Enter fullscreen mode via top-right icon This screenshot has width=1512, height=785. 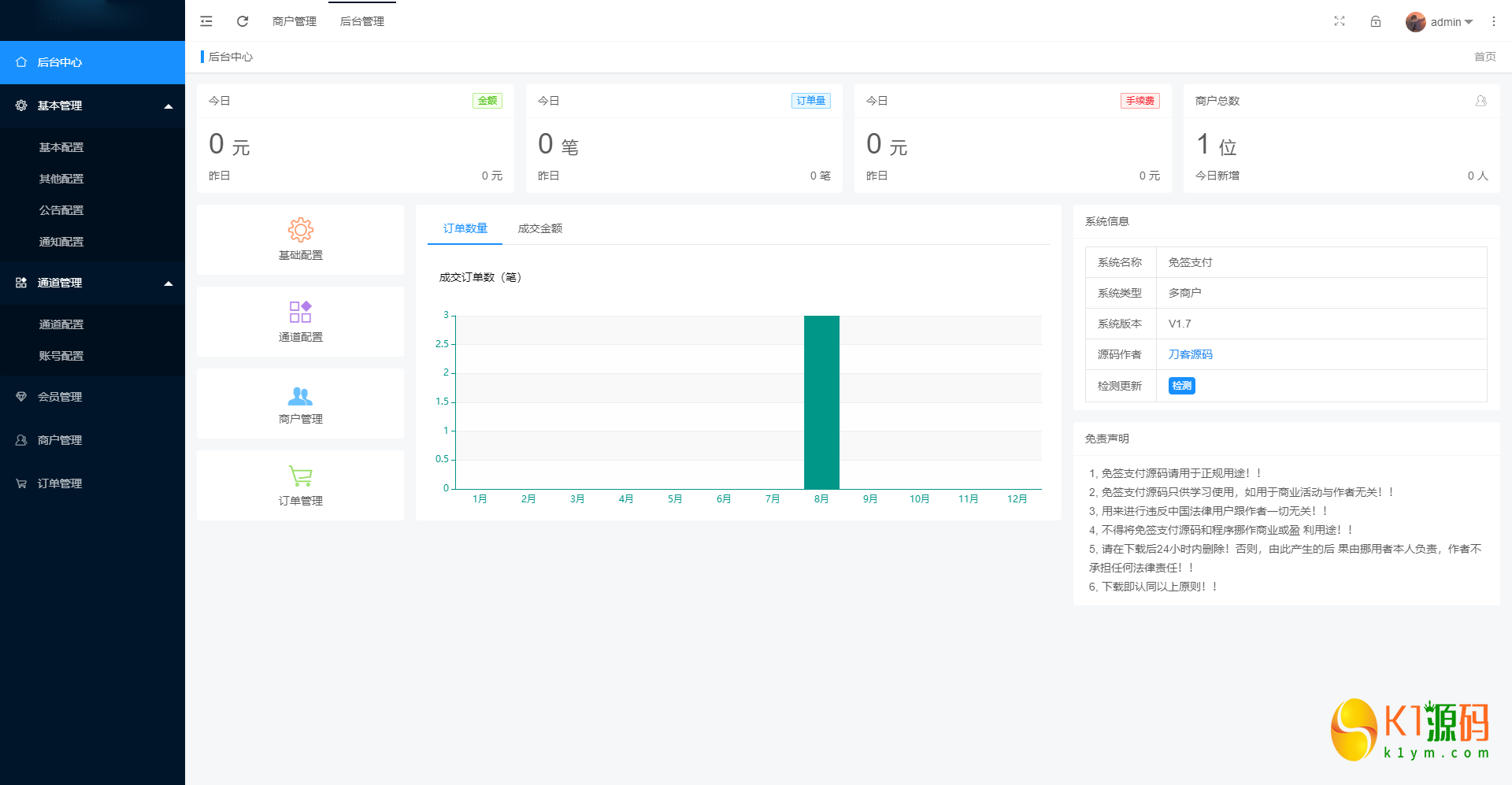(x=1340, y=21)
